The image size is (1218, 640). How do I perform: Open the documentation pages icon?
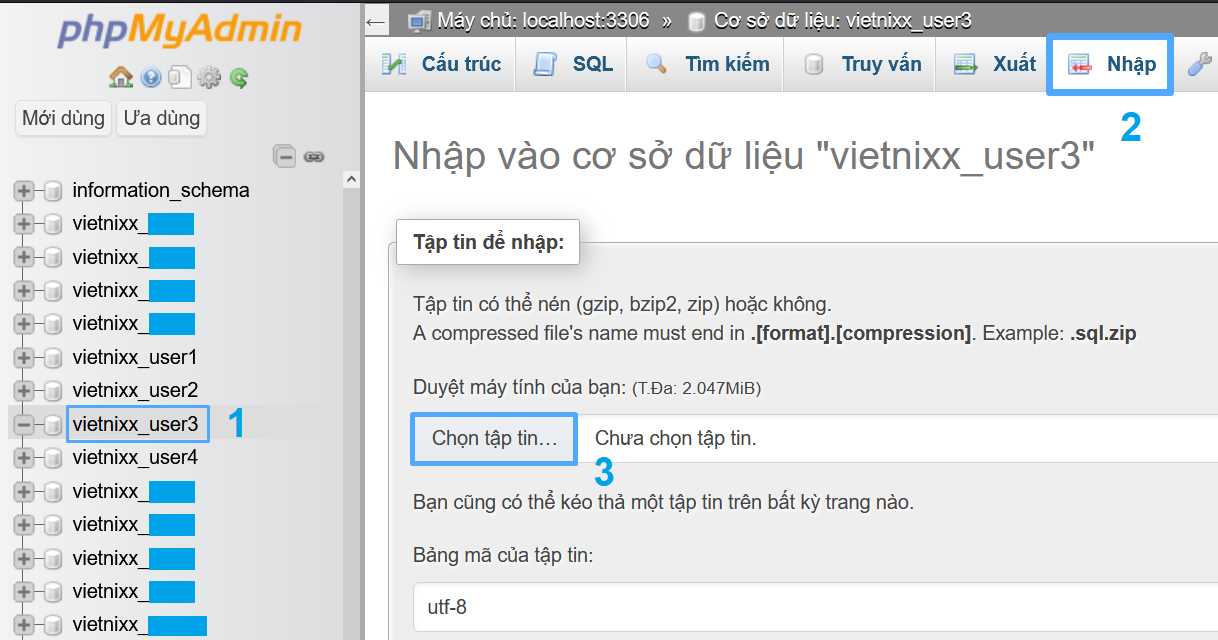179,77
